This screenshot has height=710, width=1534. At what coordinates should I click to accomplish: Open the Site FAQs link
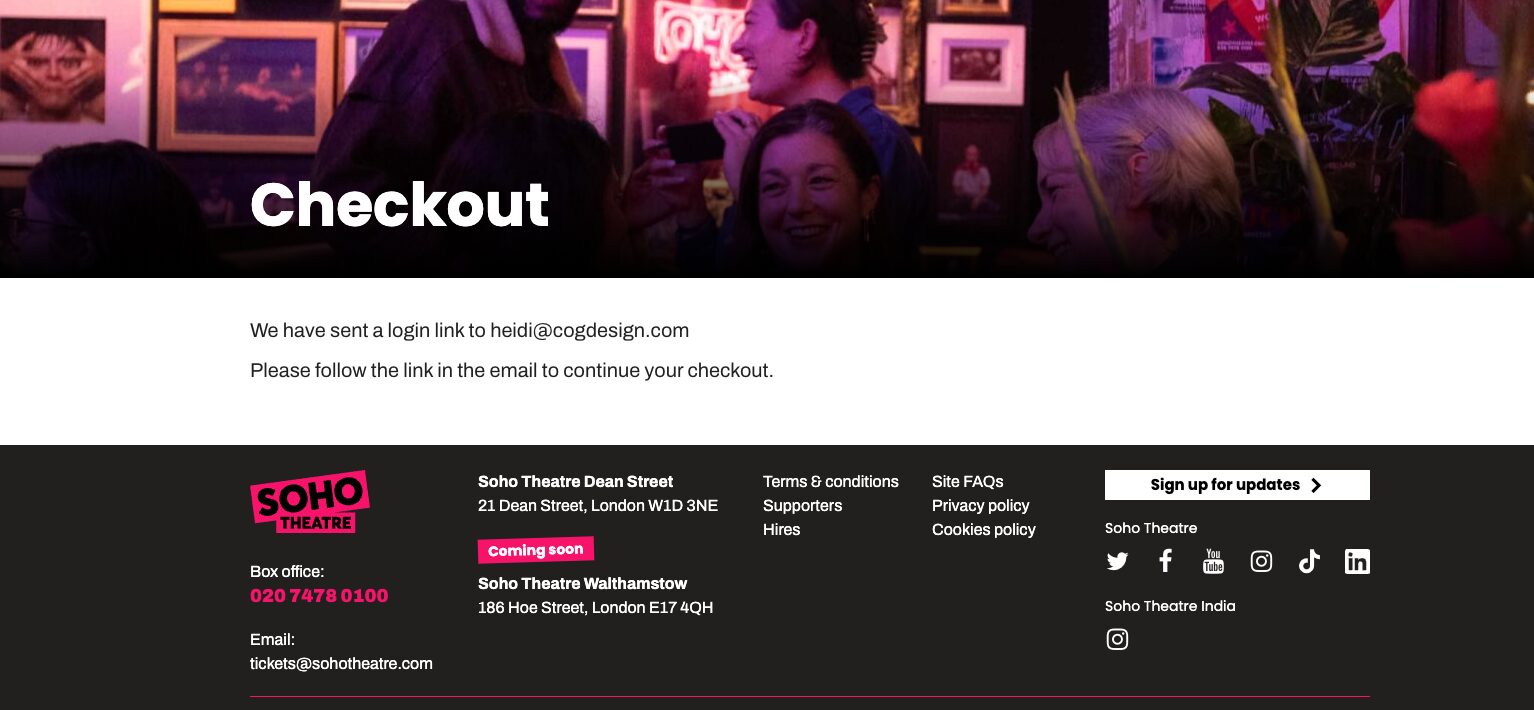point(967,482)
